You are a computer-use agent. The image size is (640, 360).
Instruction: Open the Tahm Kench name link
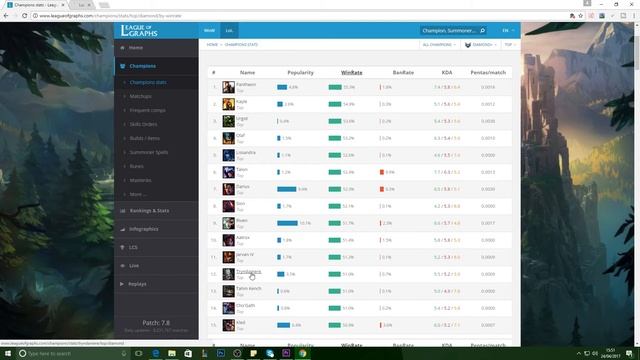click(249, 289)
